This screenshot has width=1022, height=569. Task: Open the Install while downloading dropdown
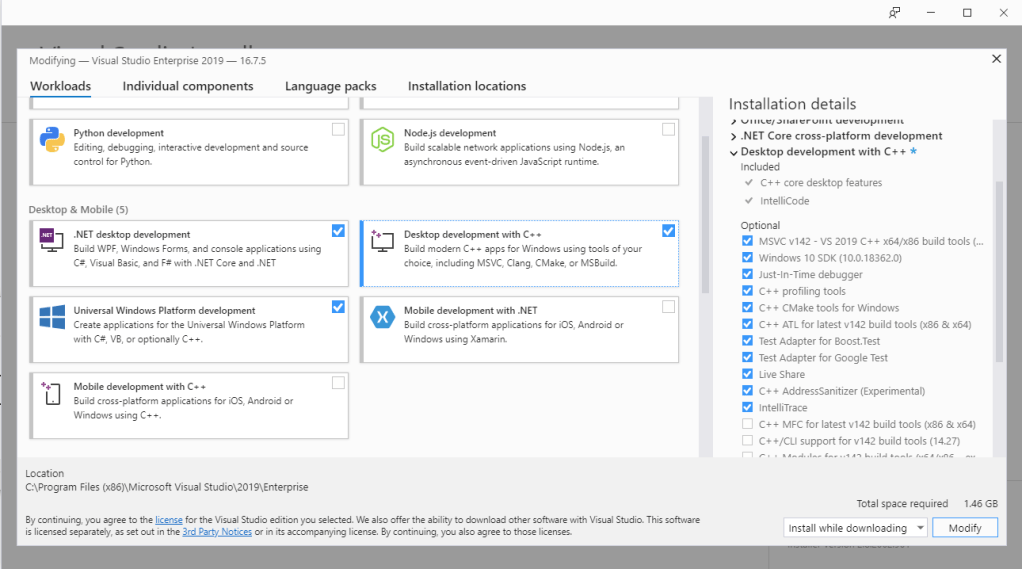point(855,528)
